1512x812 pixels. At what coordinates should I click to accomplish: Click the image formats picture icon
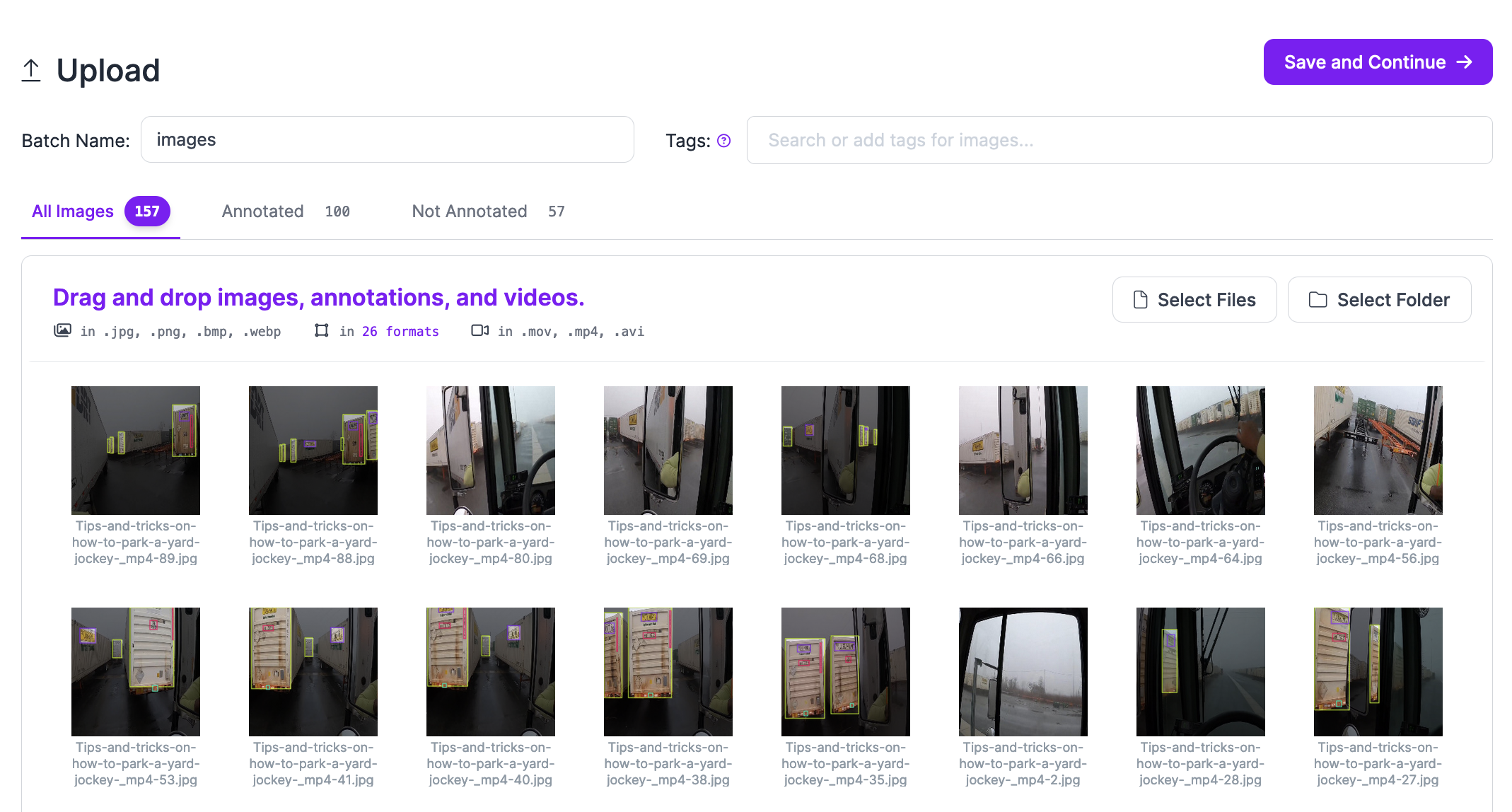(62, 330)
